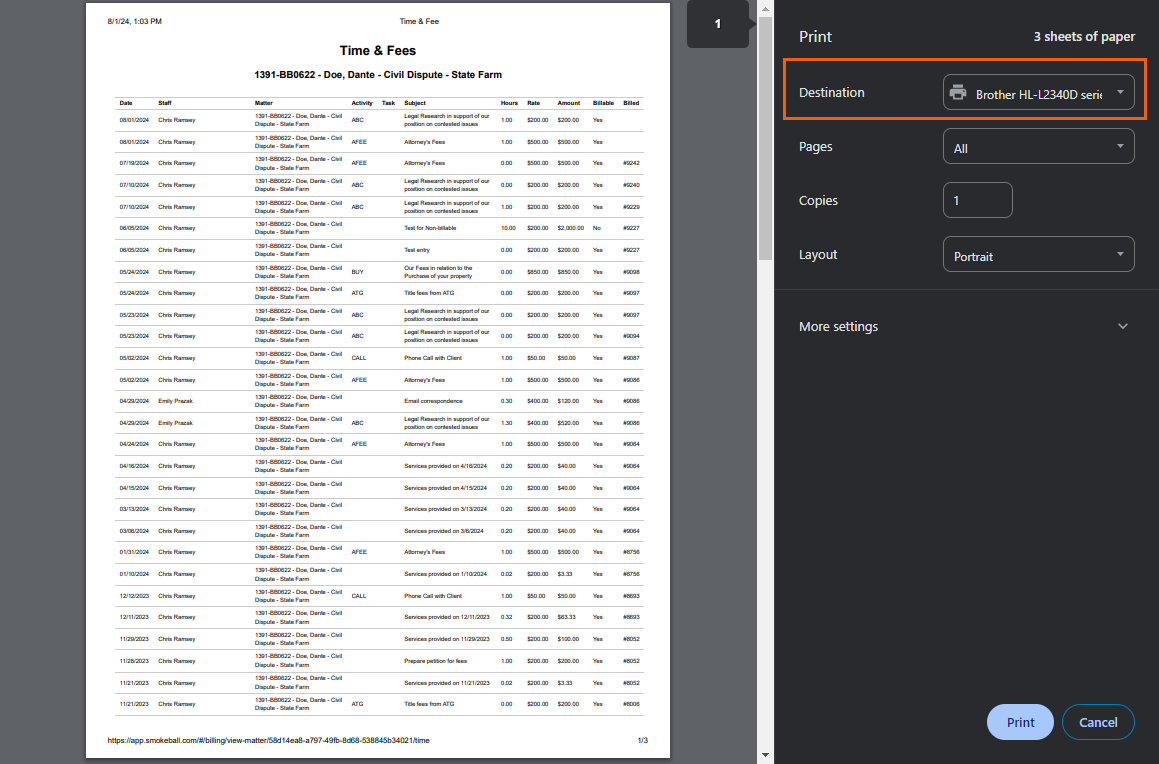Click the '$2,000.00' amount cell
1159x764 pixels.
point(571,228)
